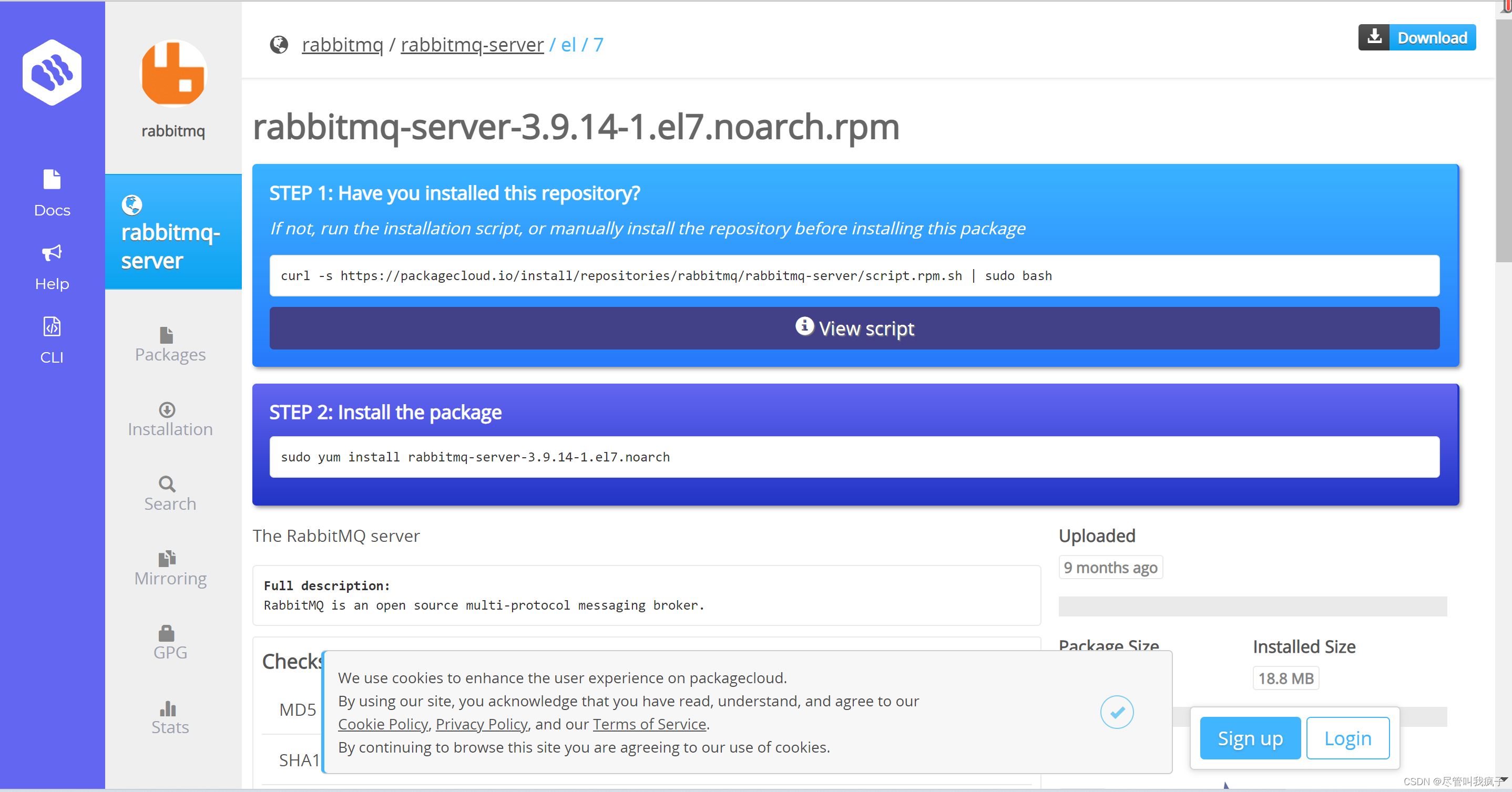Open the GPG keys section

(x=170, y=643)
